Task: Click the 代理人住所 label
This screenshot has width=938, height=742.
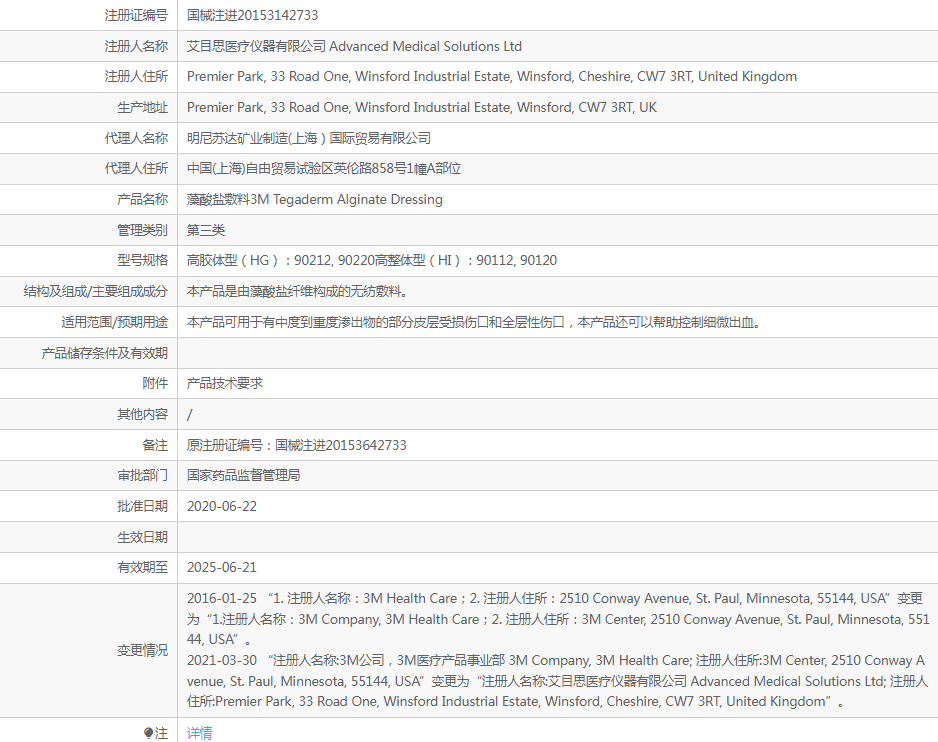Action: 136,169
